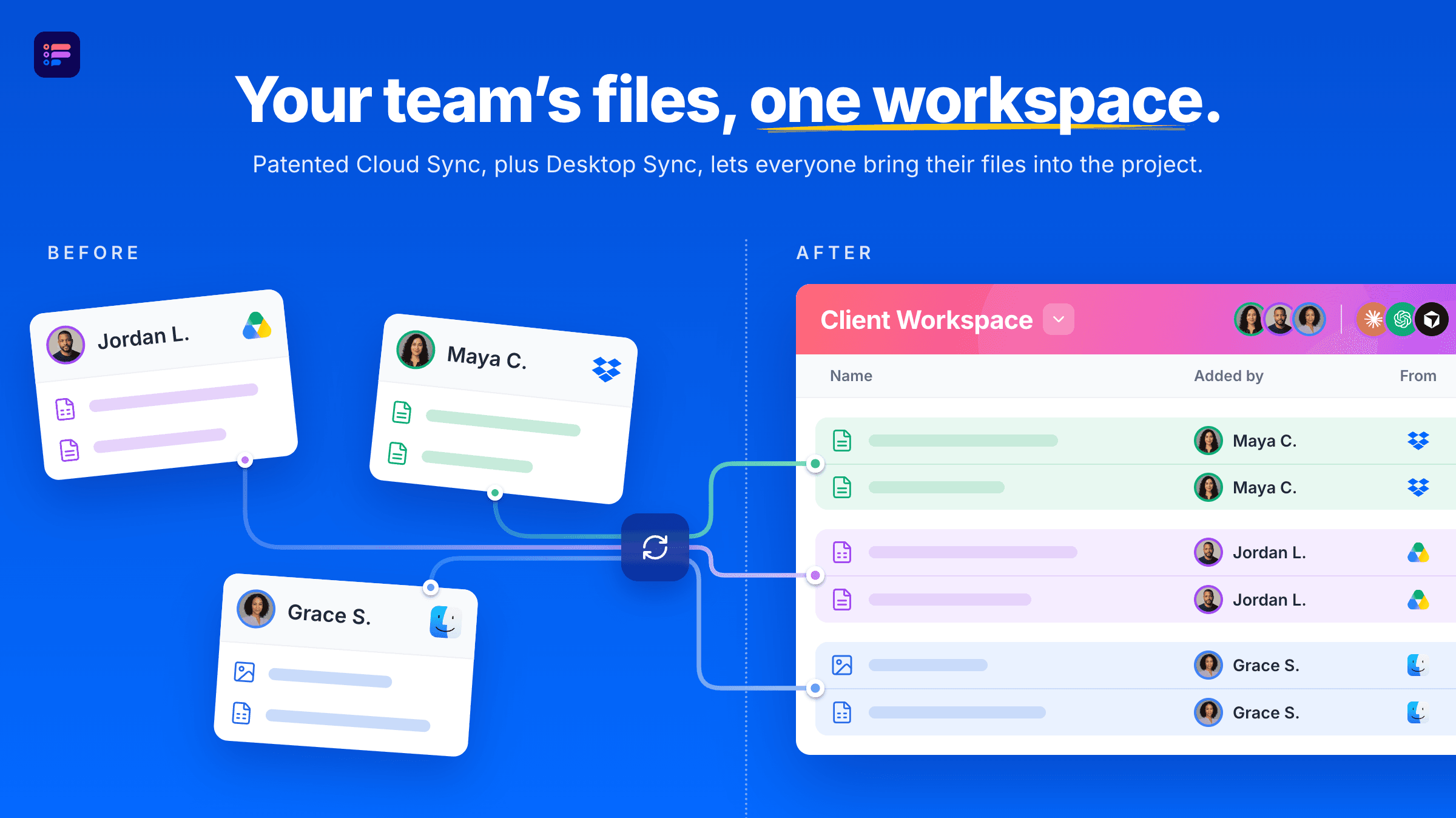1456x818 pixels.
Task: Select Jordan's avatar in workspace header
Action: click(1280, 319)
